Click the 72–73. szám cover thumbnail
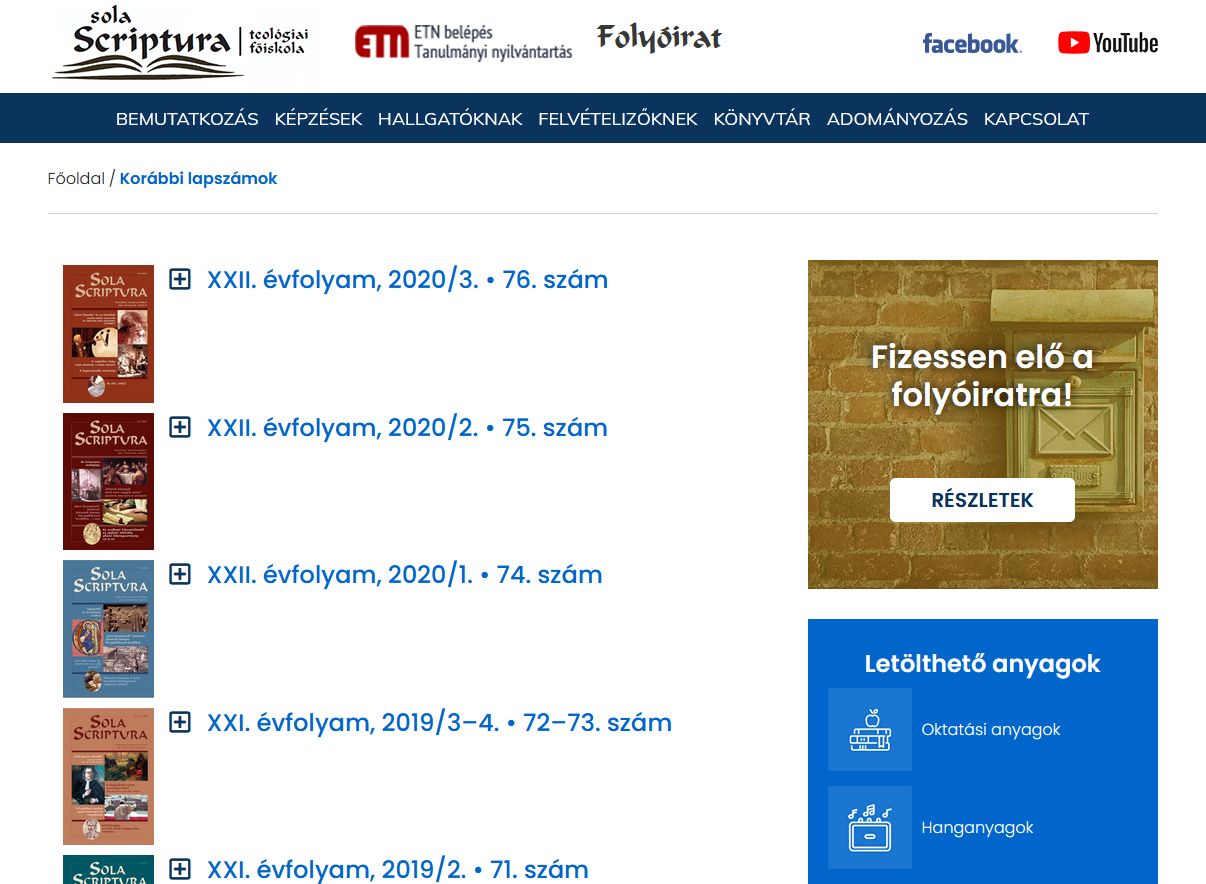This screenshot has height=884, width=1206. click(x=108, y=776)
